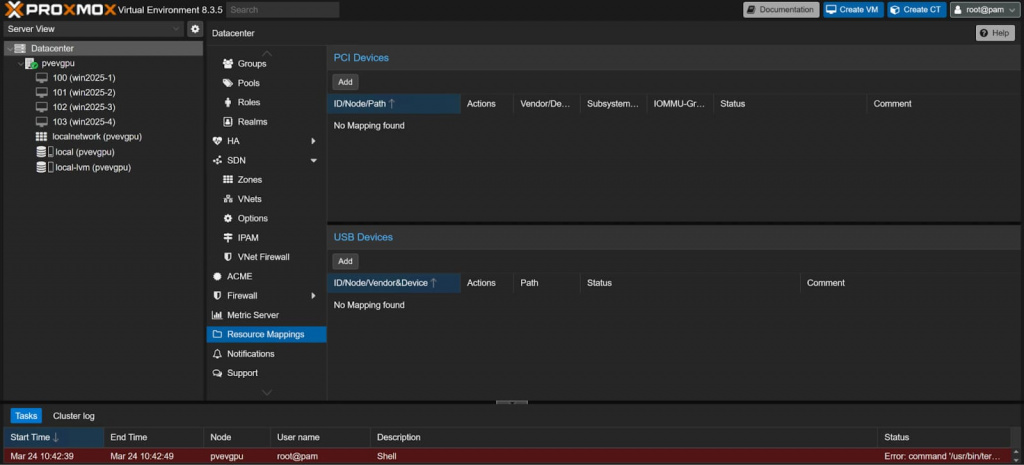Click the Pools tags icon
The width and height of the screenshot is (1024, 465).
(228, 83)
